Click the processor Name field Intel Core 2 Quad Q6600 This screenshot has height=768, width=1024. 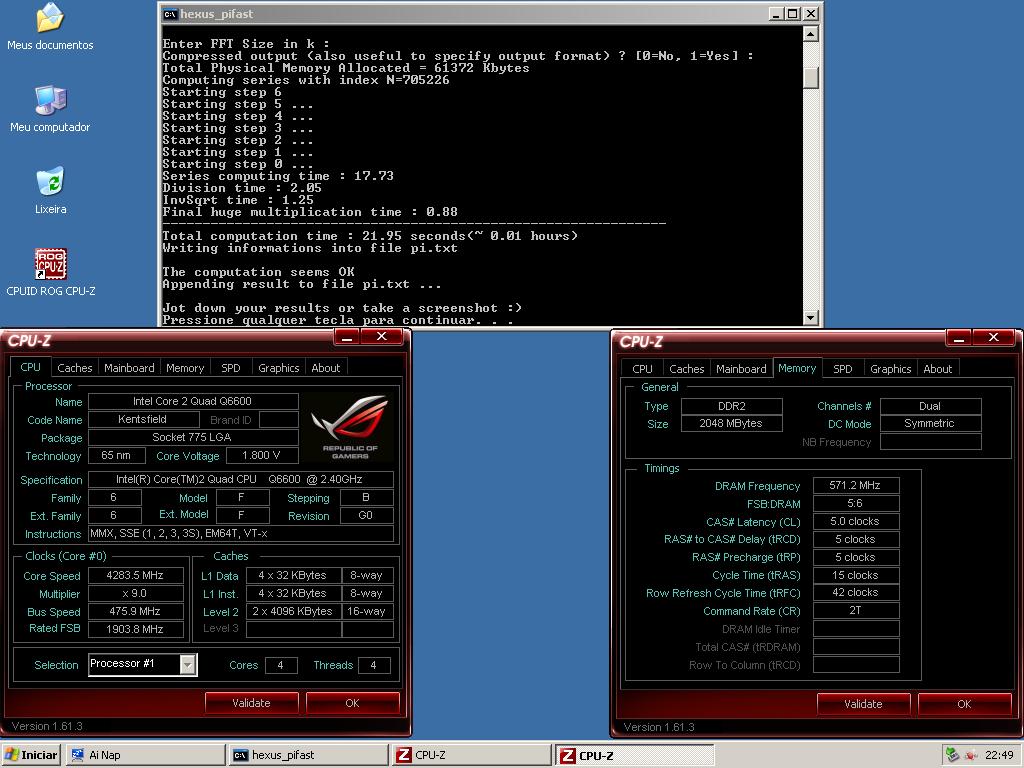(x=193, y=402)
